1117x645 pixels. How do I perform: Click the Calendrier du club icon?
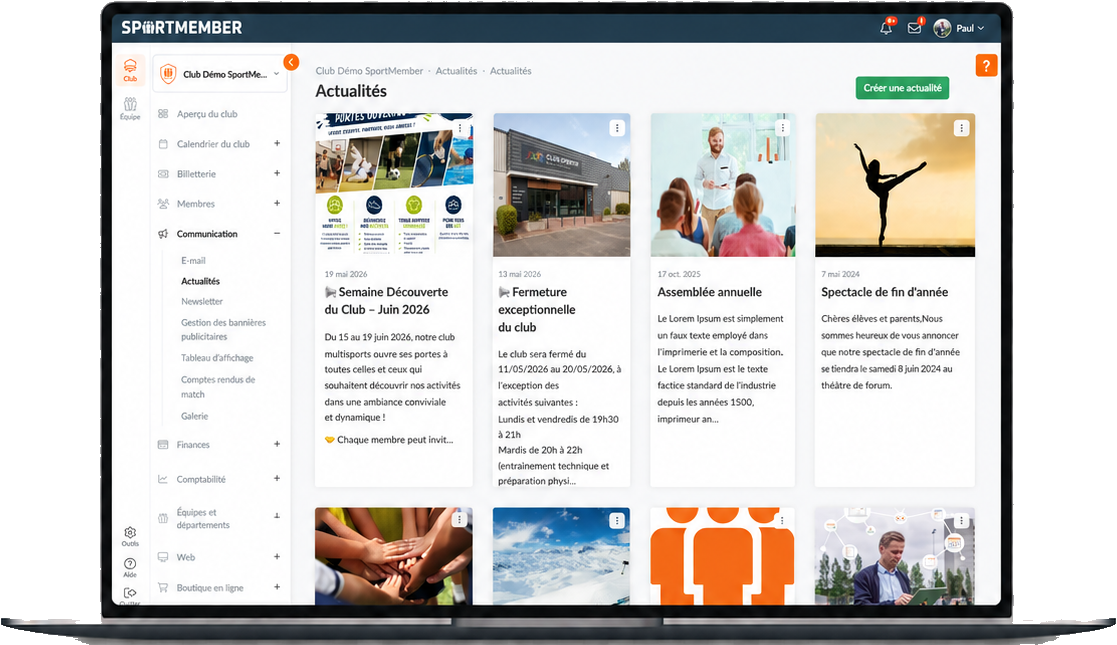click(x=163, y=144)
